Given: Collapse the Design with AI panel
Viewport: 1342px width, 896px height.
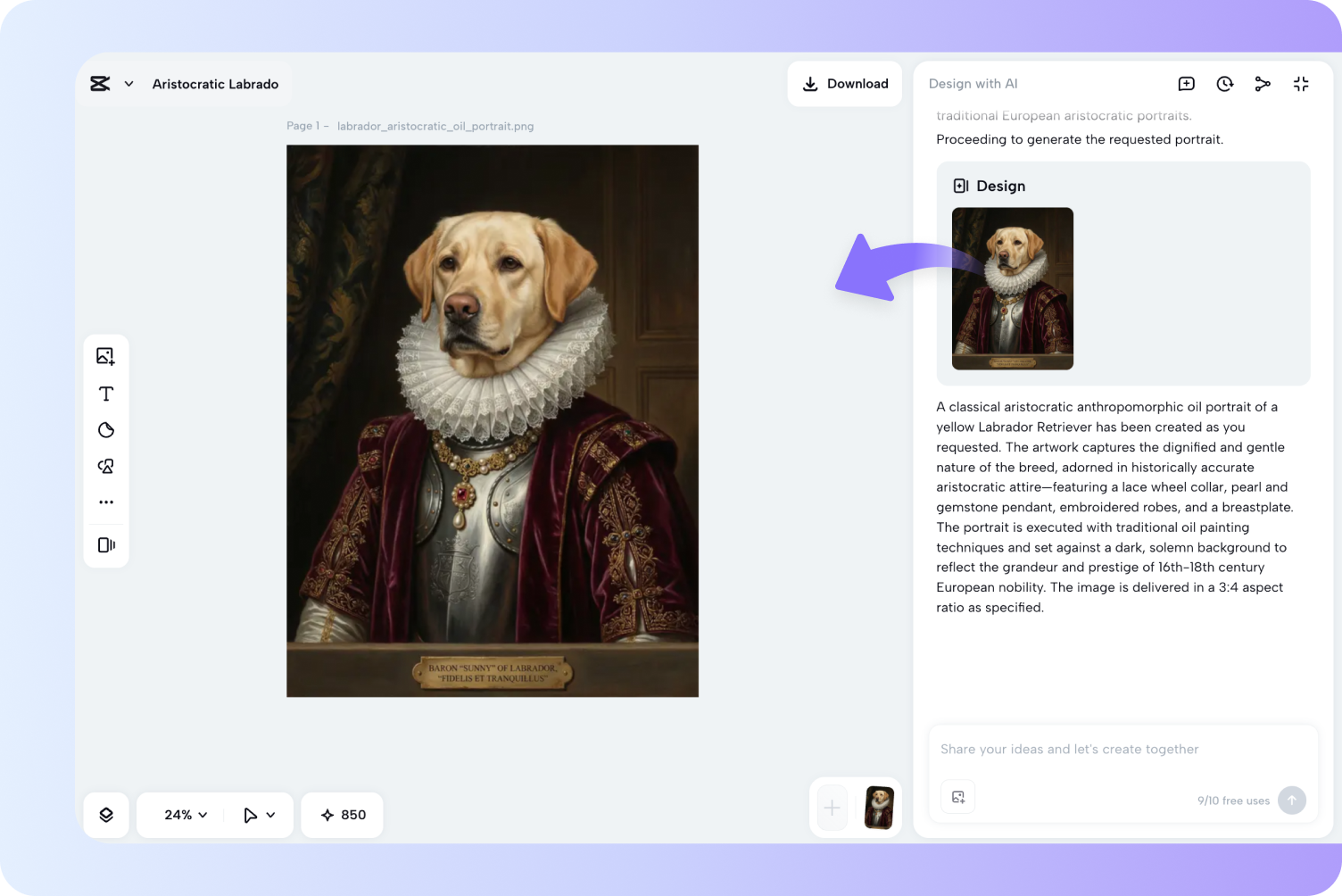Looking at the screenshot, I should [x=1301, y=83].
